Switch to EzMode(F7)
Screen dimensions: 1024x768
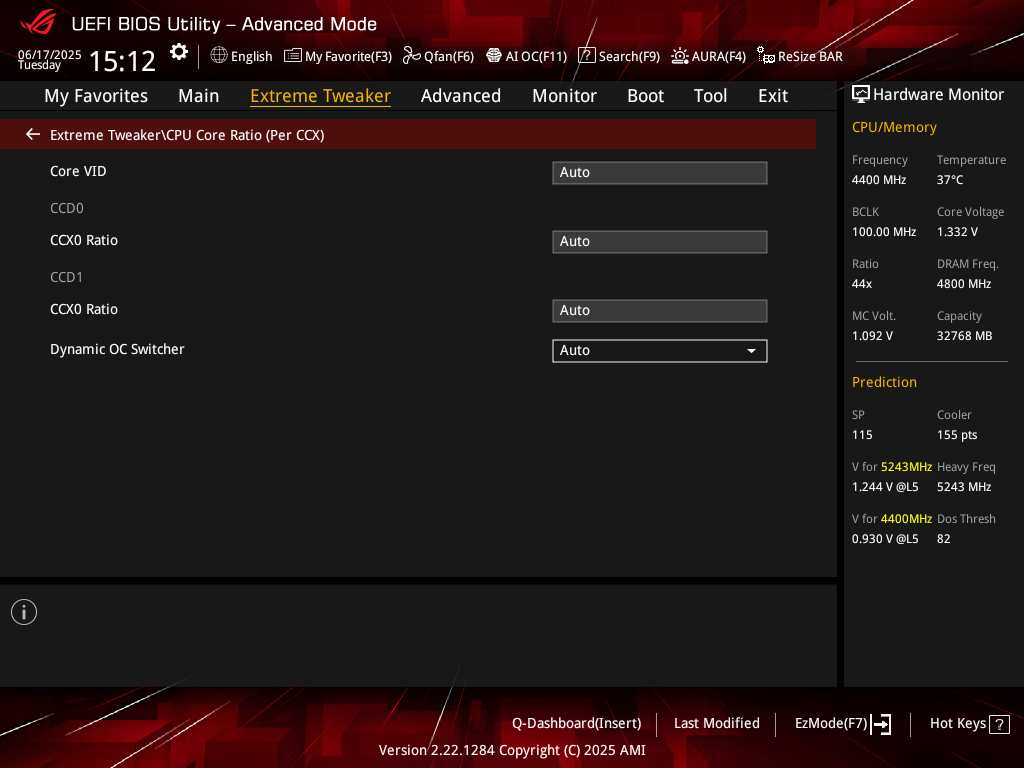pos(831,724)
